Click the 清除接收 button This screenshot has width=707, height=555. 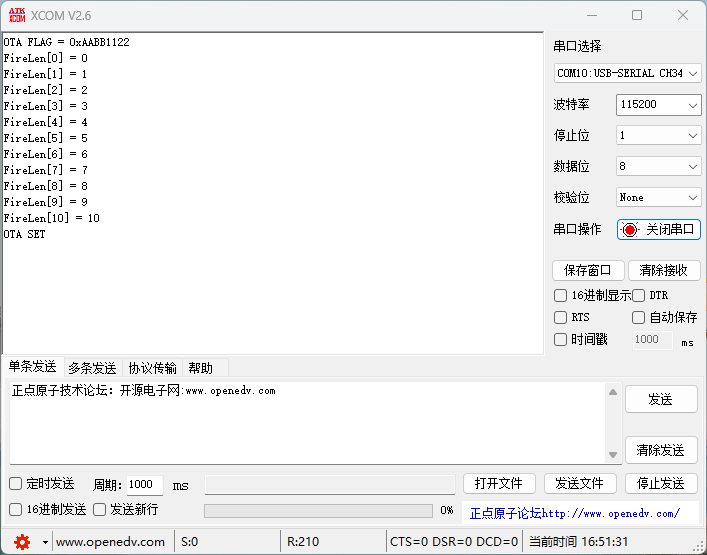click(663, 271)
